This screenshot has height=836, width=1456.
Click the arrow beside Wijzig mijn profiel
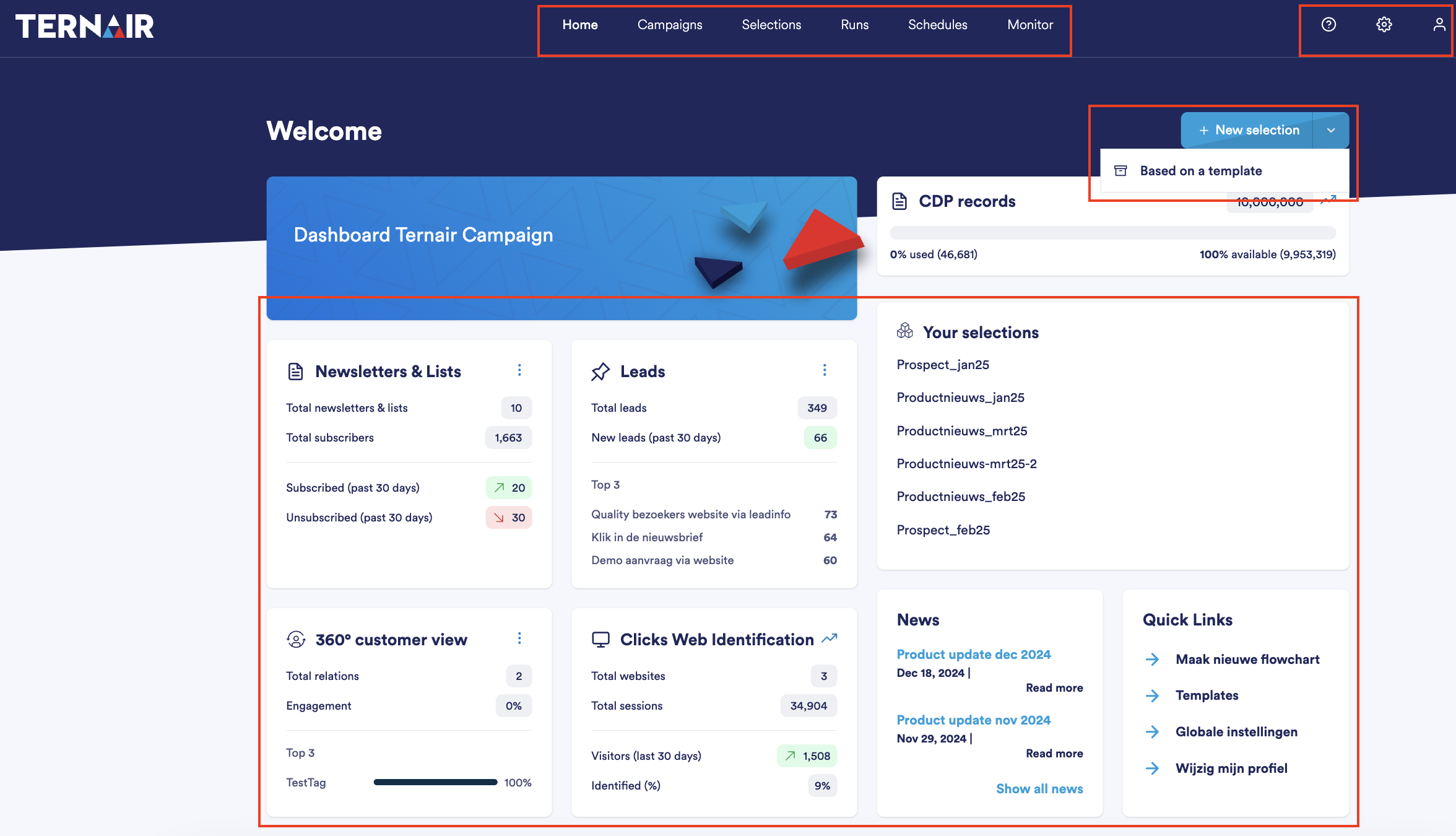[x=1152, y=769]
